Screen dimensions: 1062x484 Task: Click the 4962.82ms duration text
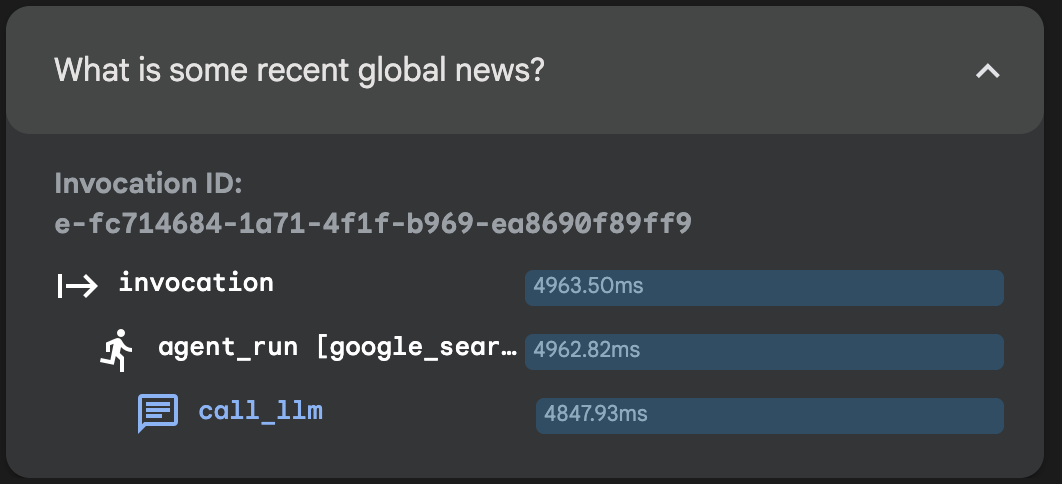pyautogui.click(x=587, y=349)
